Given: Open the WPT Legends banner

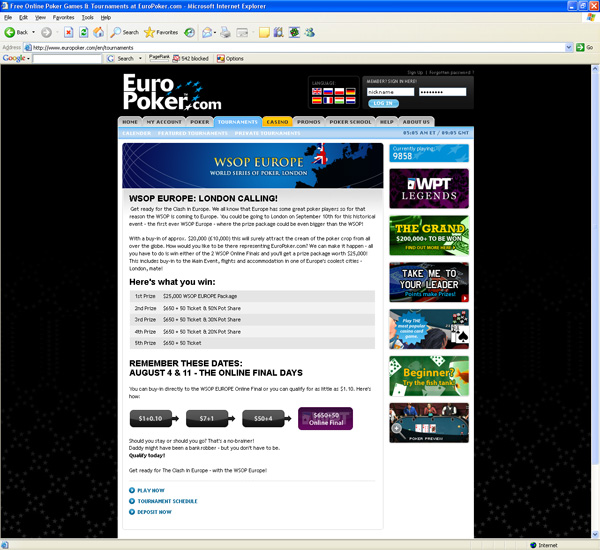Looking at the screenshot, I should click(x=429, y=189).
